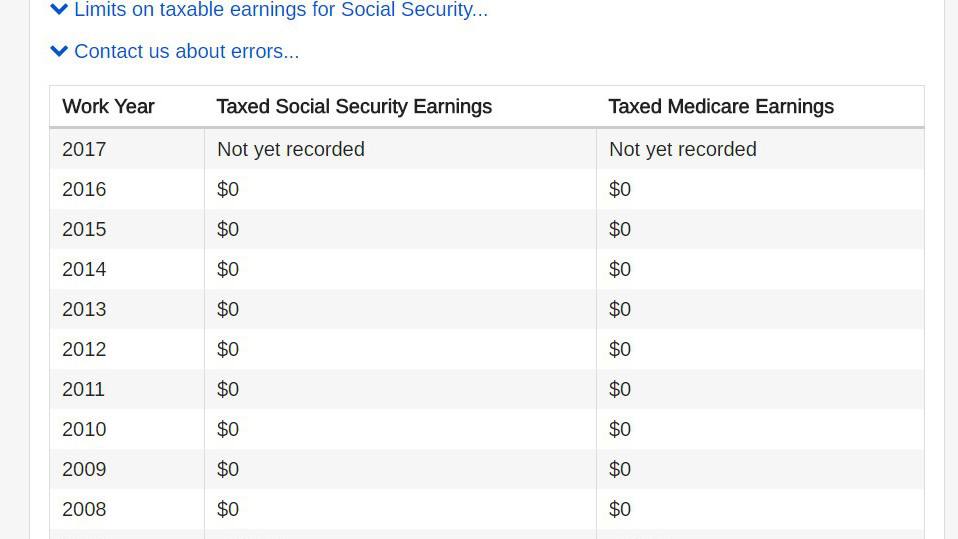Click the 2009 Social Security earnings value
The image size is (958, 539).
pos(228,469)
